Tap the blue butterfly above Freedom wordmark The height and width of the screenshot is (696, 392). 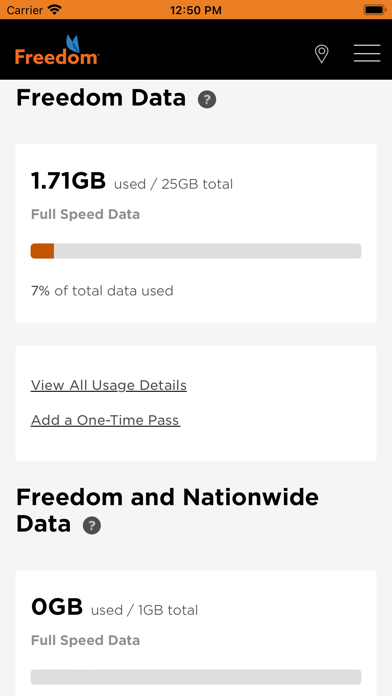(x=73, y=44)
